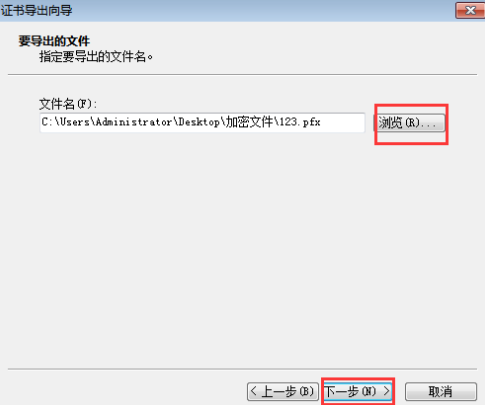The width and height of the screenshot is (485, 405).
Task: Click 加密文件 folder name in path
Action: coord(249,122)
